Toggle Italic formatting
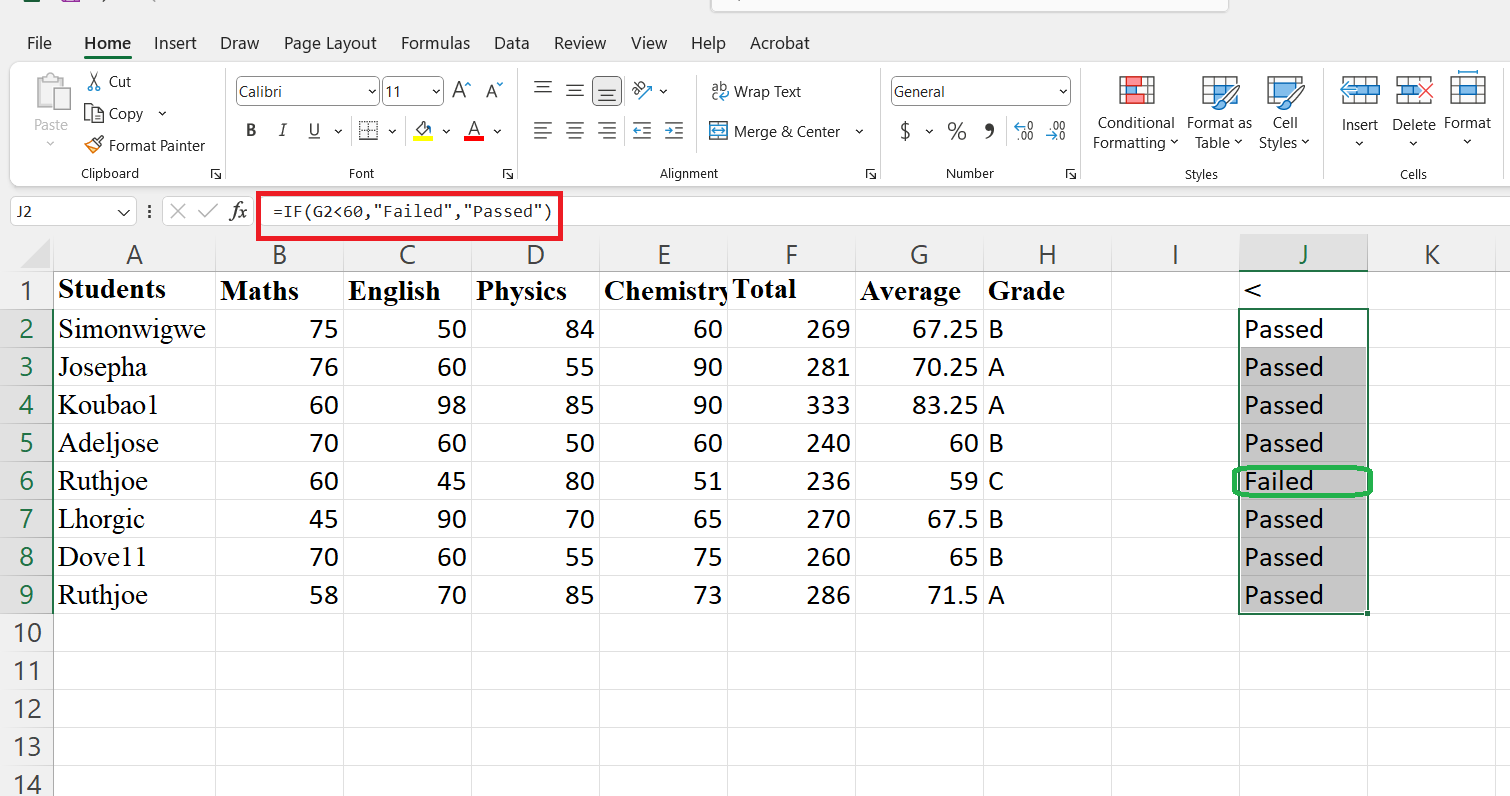Image resolution: width=1510 pixels, height=796 pixels. click(282, 131)
